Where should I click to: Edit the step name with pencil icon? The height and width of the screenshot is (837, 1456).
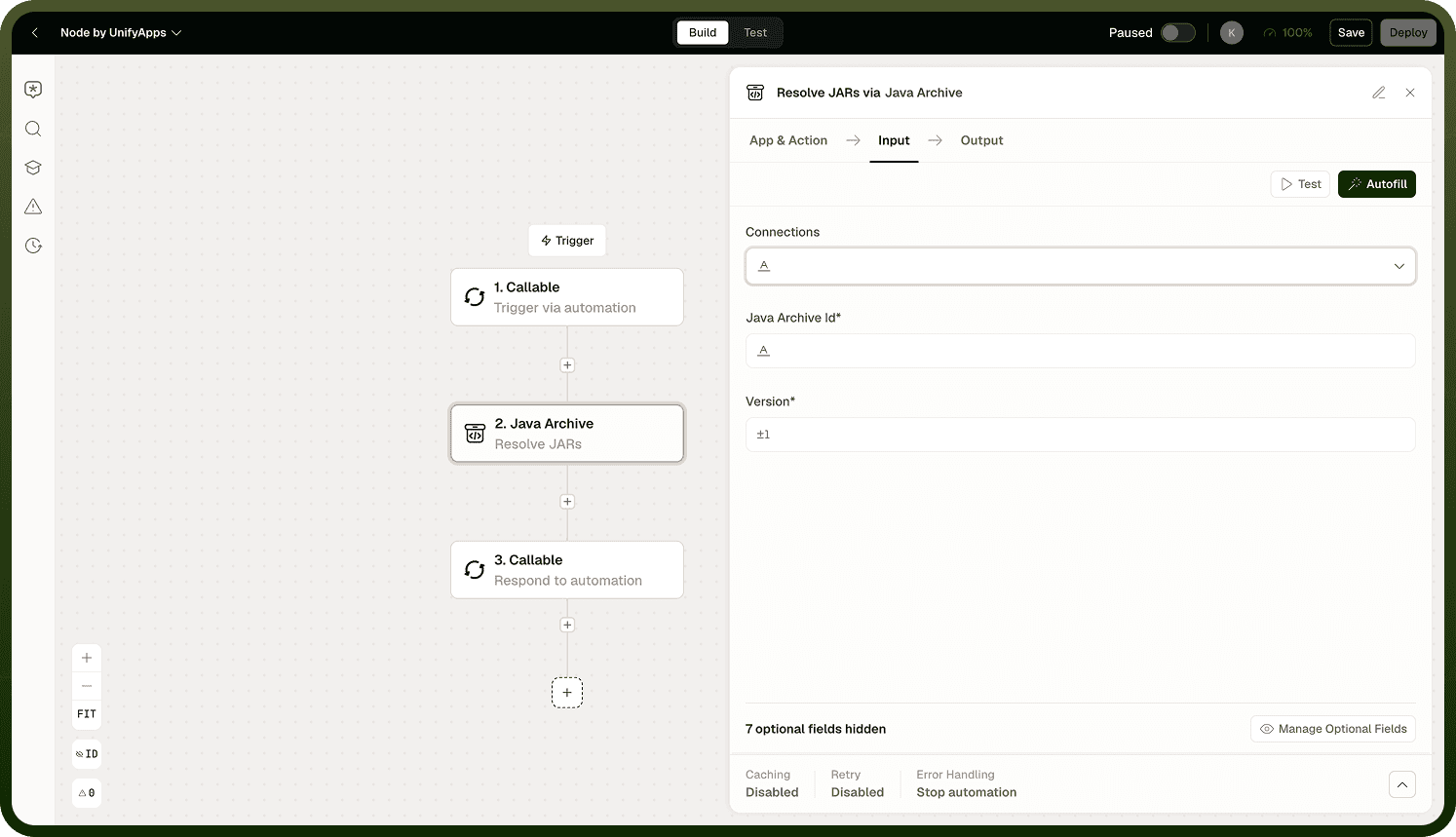tap(1379, 93)
